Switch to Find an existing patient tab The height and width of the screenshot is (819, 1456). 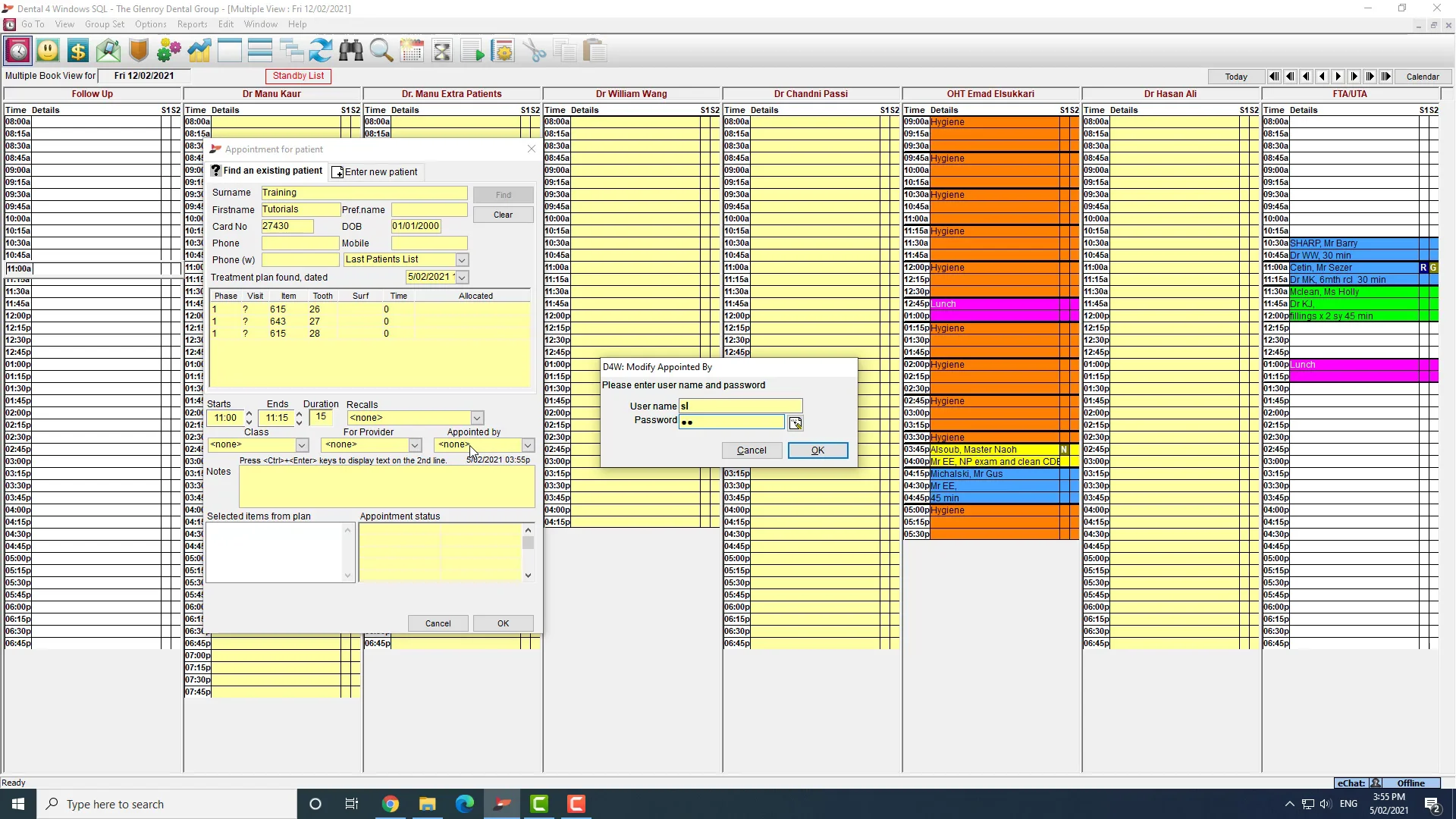pyautogui.click(x=267, y=171)
